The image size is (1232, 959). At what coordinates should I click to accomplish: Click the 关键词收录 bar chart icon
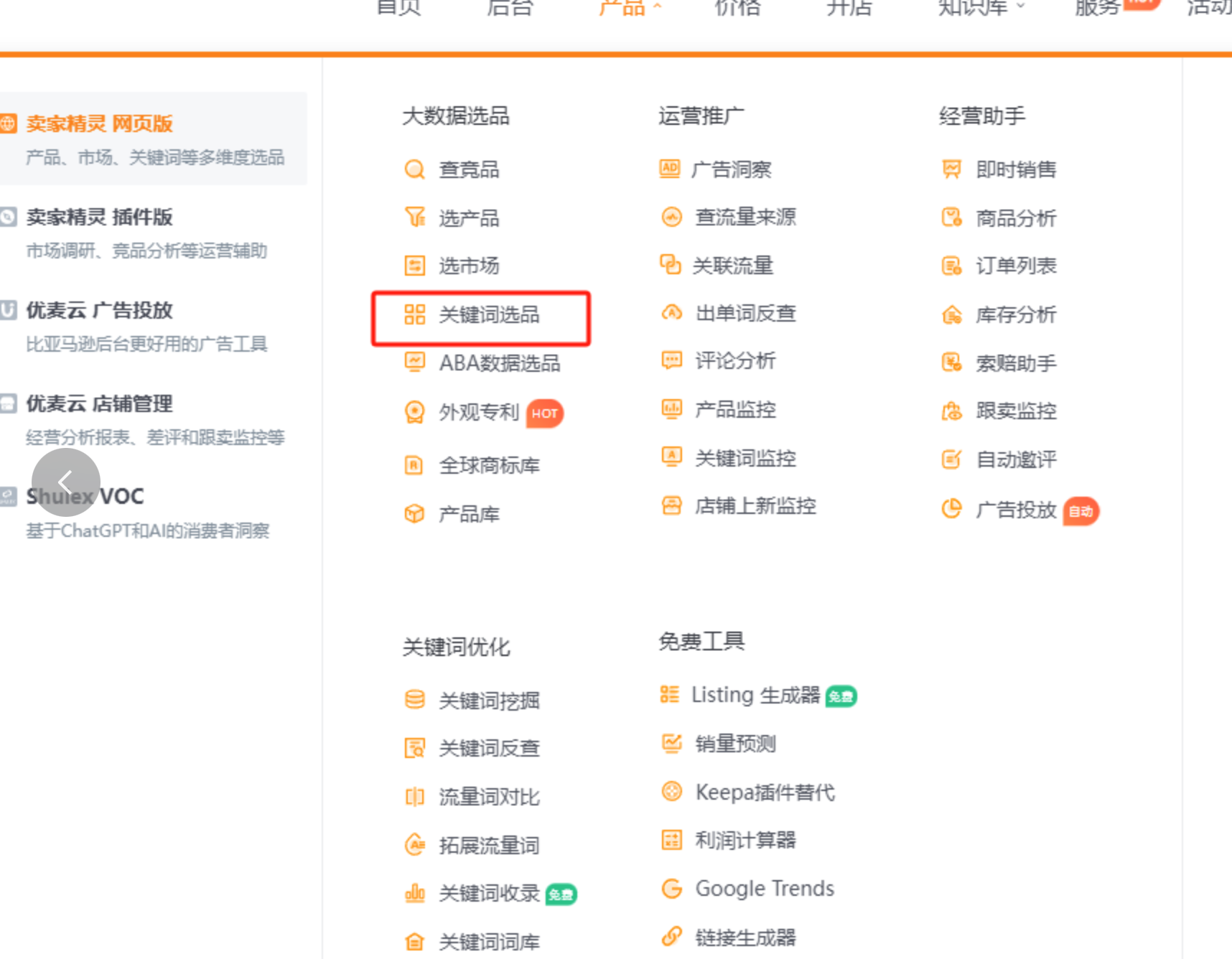pos(415,893)
